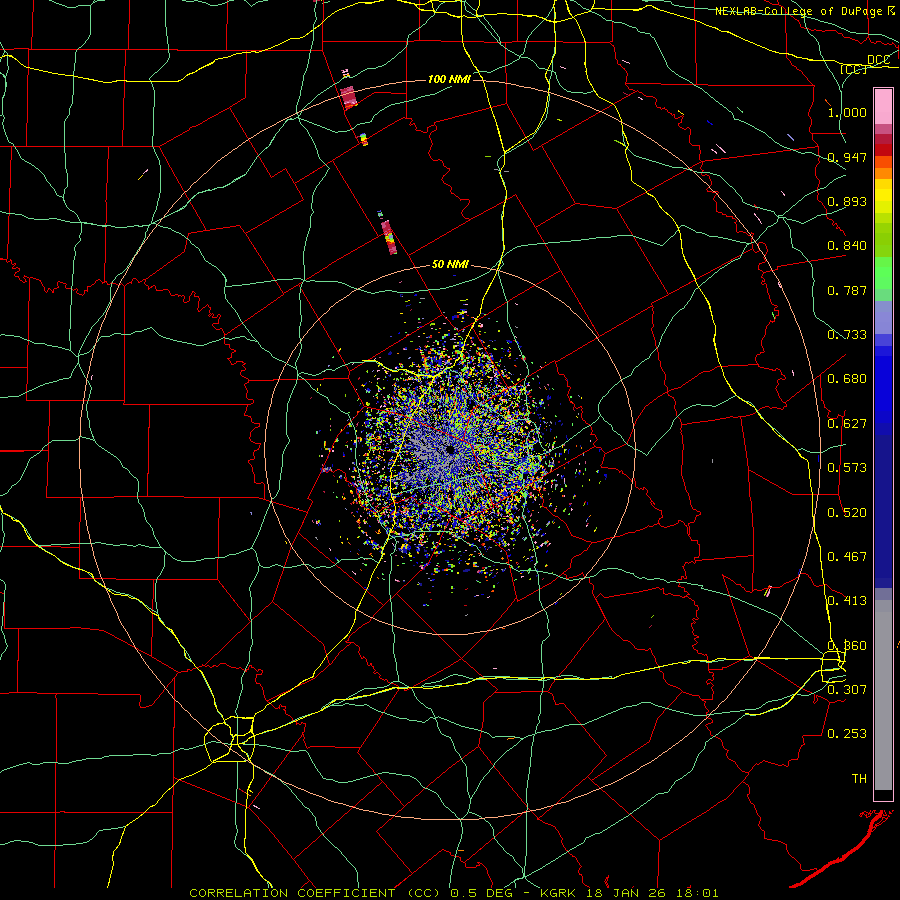Click the black radar site dot at center
Screen dimensions: 900x900
[x=451, y=449]
